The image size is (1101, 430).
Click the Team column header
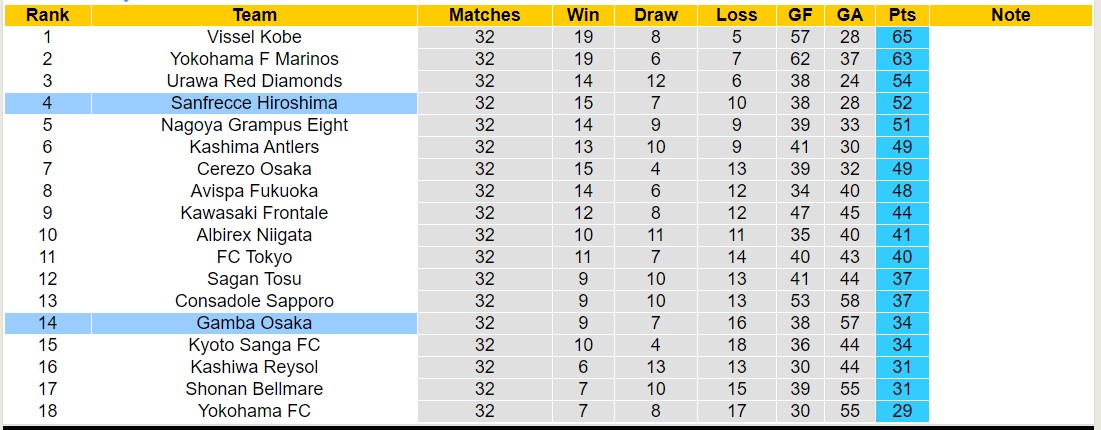click(x=254, y=15)
